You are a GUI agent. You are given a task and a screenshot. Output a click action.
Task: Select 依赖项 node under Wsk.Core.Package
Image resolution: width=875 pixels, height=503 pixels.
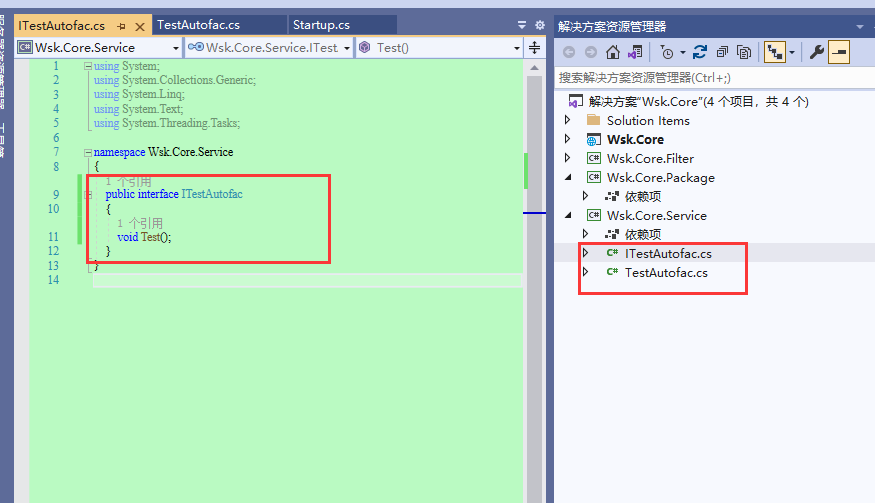click(643, 197)
